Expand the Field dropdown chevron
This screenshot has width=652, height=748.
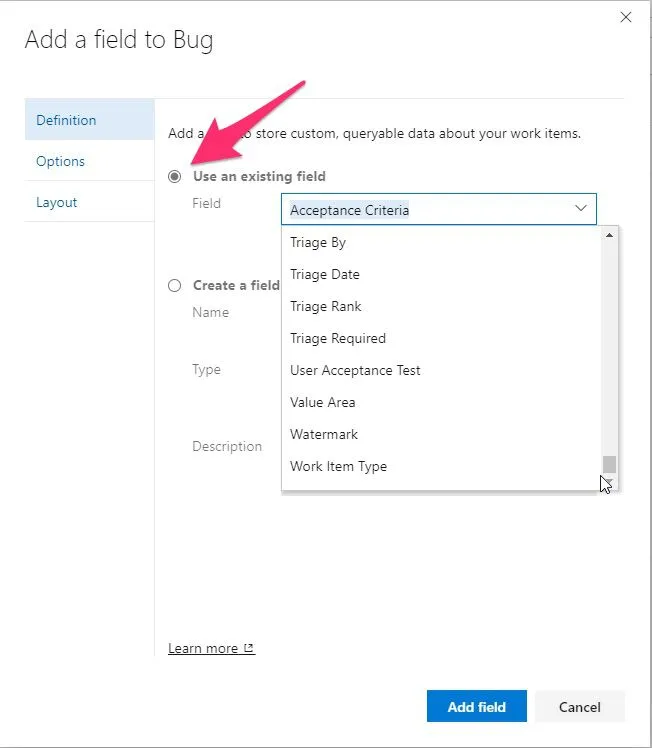pyautogui.click(x=580, y=209)
